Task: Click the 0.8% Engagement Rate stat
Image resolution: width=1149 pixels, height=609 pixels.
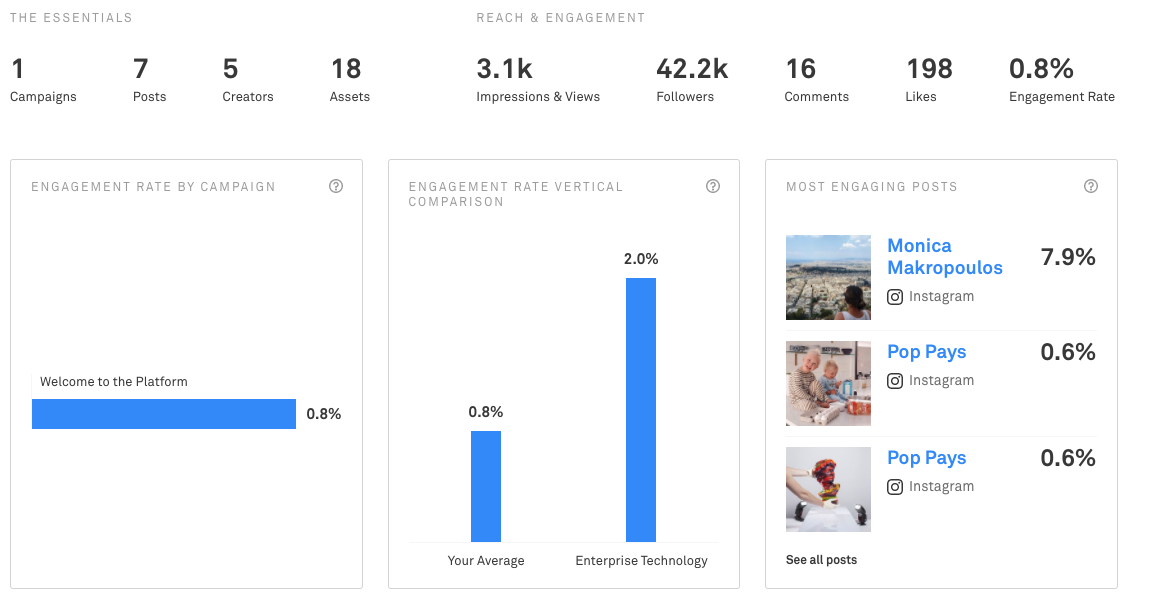Action: (x=1061, y=80)
